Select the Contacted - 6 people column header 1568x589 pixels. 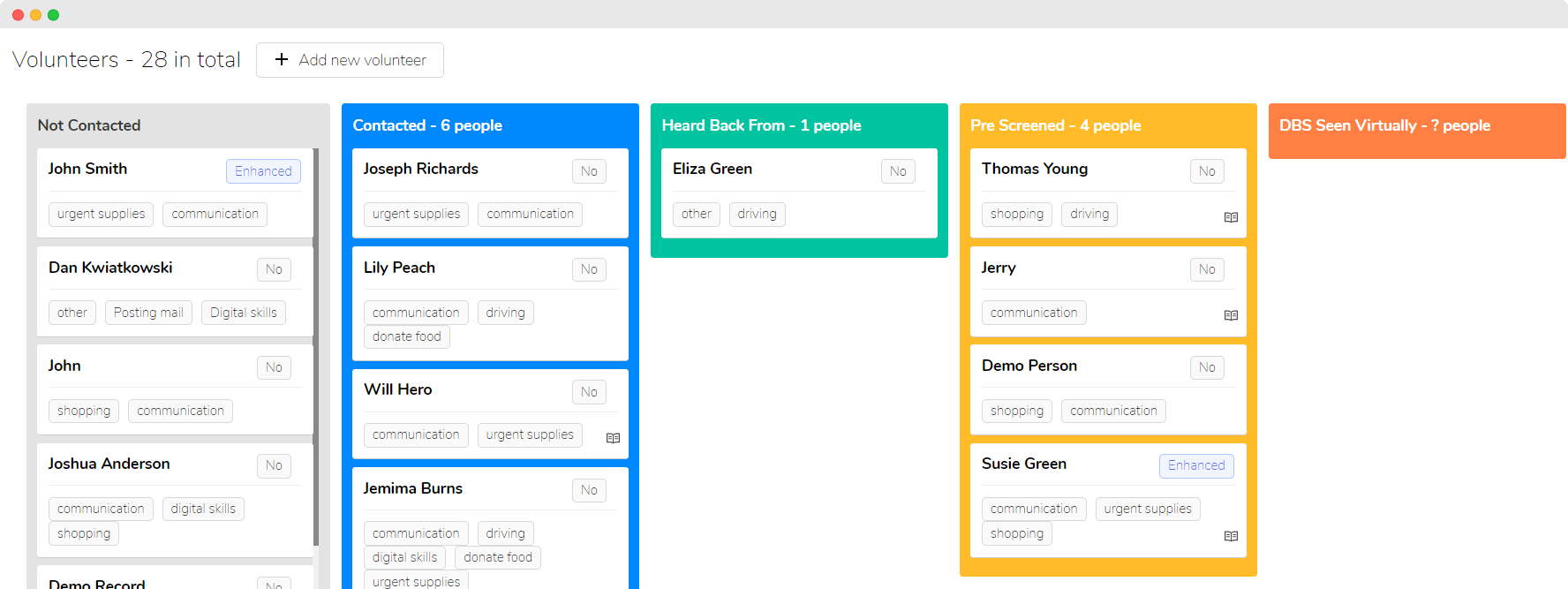[427, 125]
